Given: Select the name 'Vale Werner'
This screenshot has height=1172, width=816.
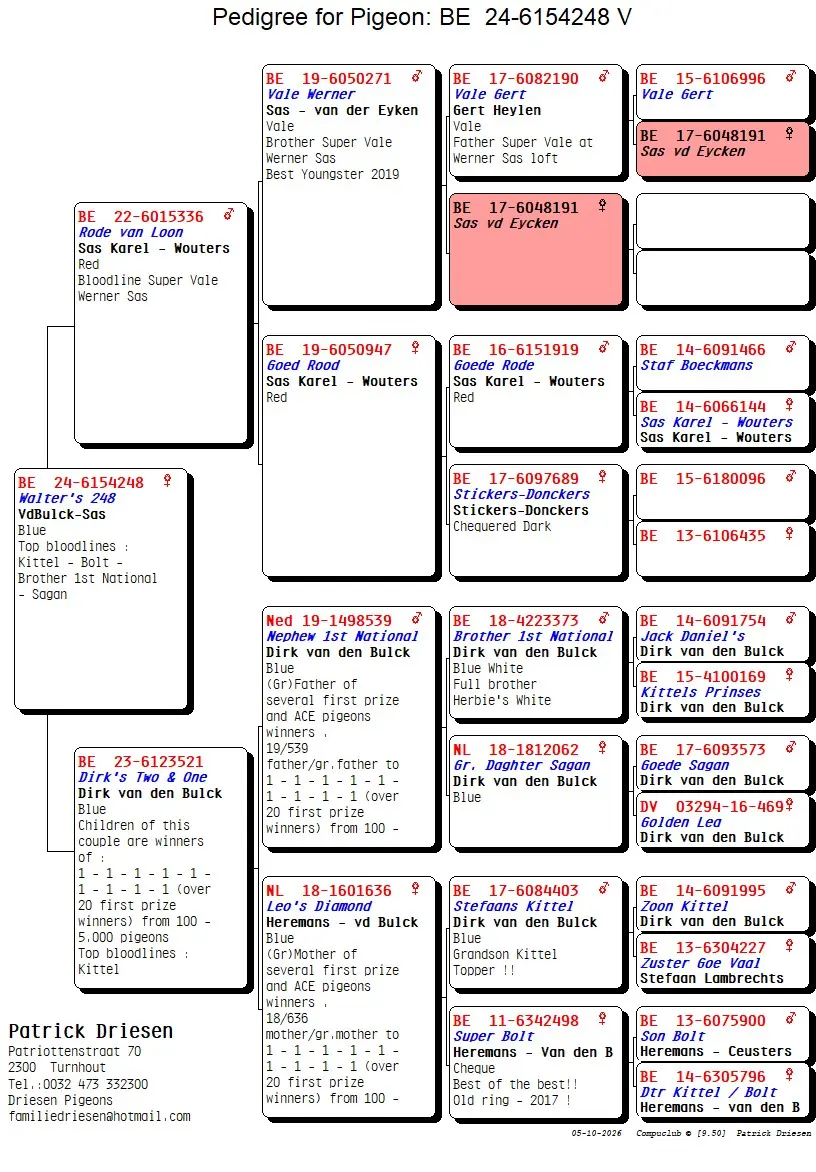Looking at the screenshot, I should tap(311, 94).
